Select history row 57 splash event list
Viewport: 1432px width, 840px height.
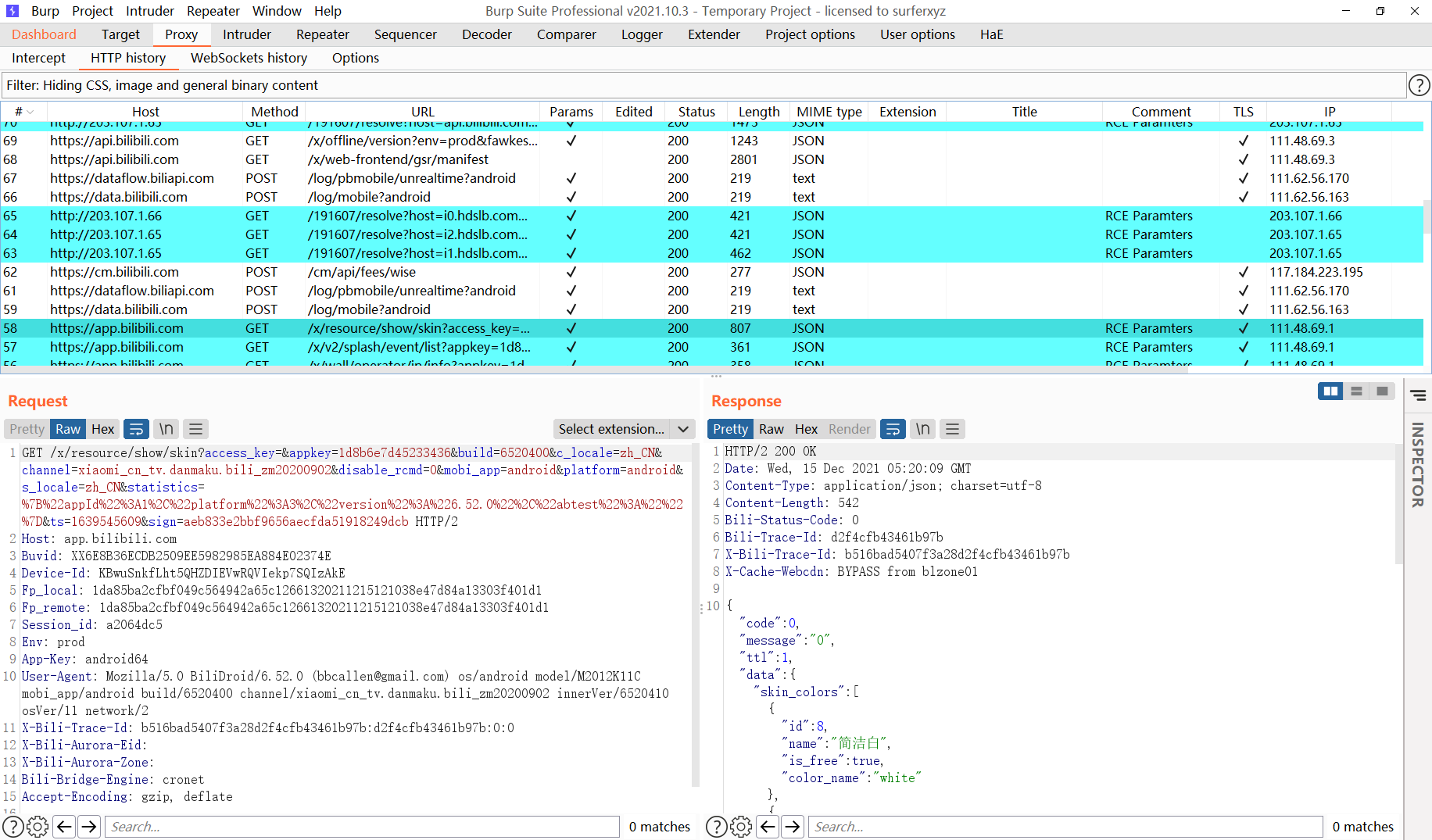tap(711, 347)
